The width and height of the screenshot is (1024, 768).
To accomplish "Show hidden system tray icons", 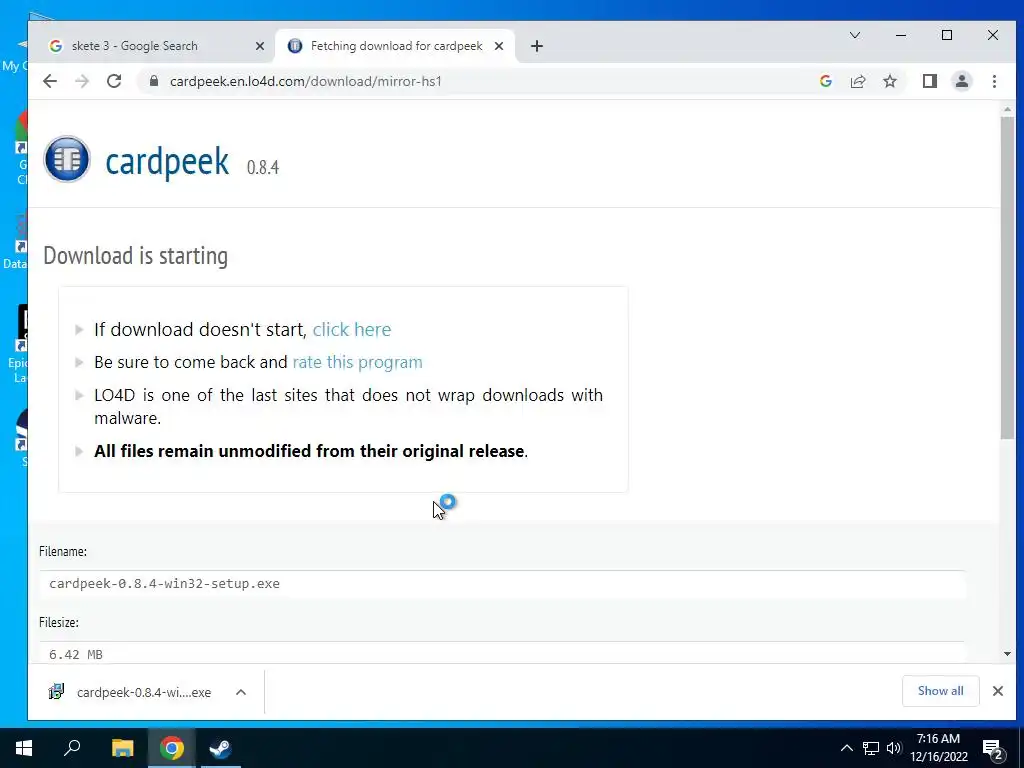I will [x=846, y=748].
